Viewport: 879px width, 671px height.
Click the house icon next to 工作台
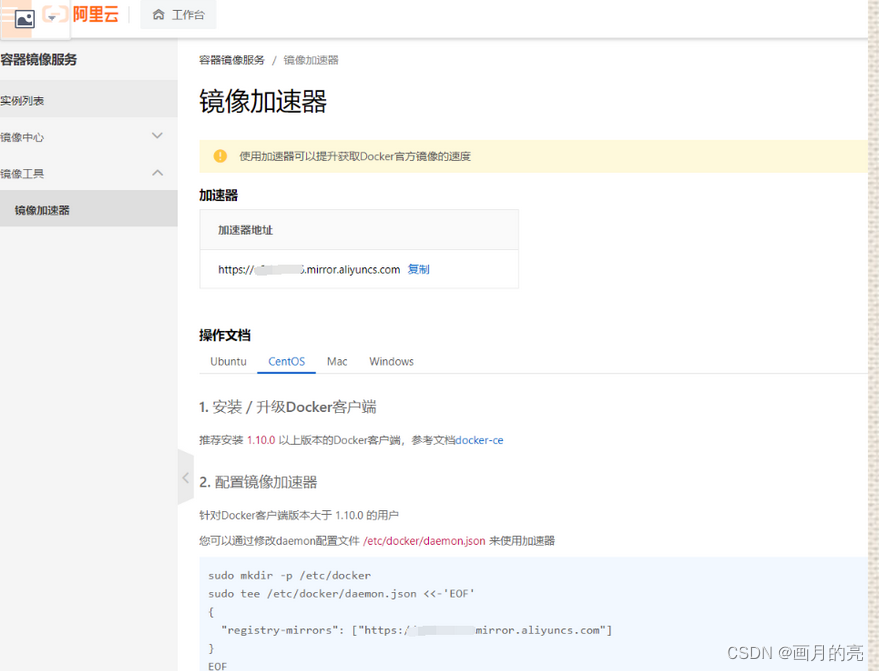click(159, 15)
